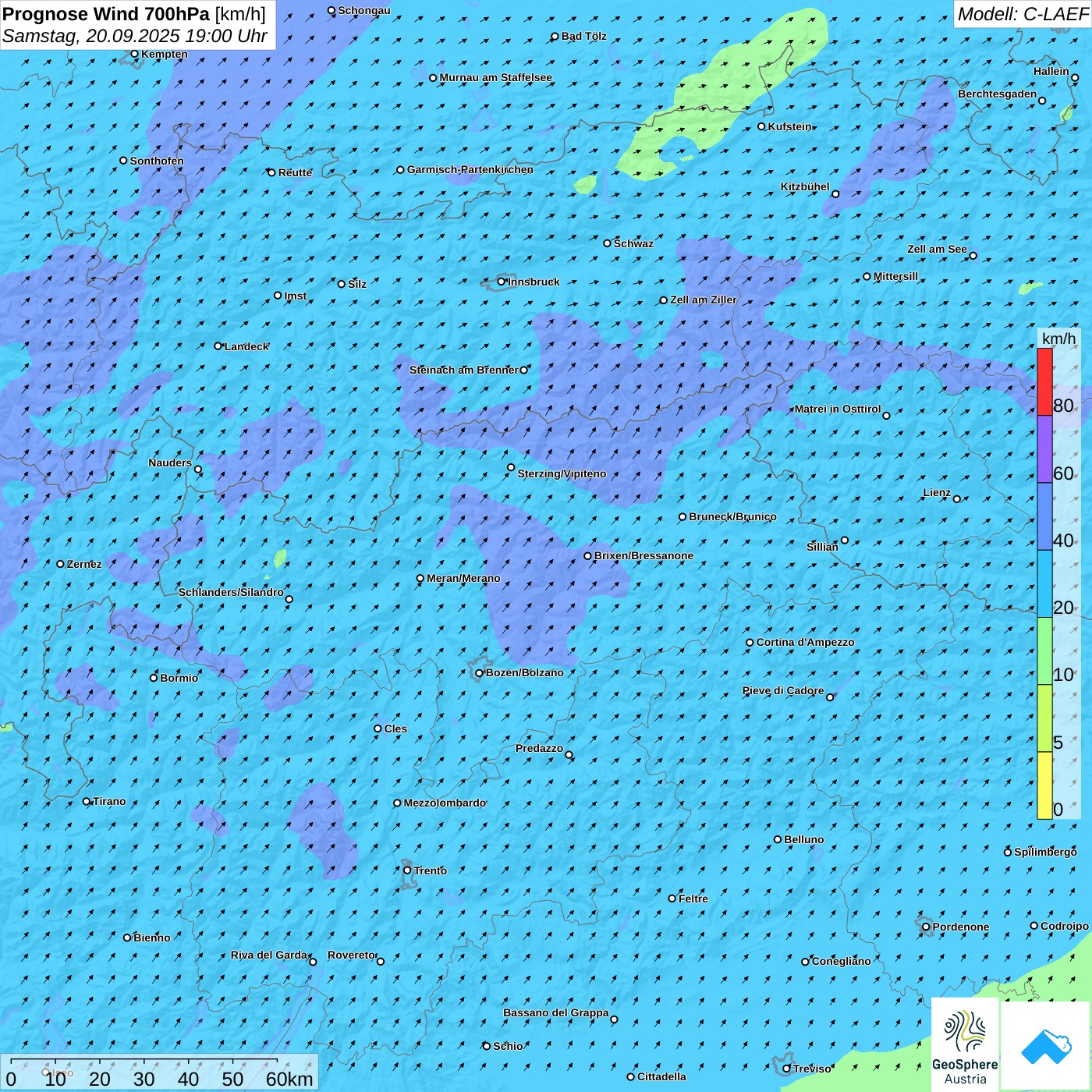Click the blue cloud logo icon
The height and width of the screenshot is (1092, 1092).
coord(1045,1046)
